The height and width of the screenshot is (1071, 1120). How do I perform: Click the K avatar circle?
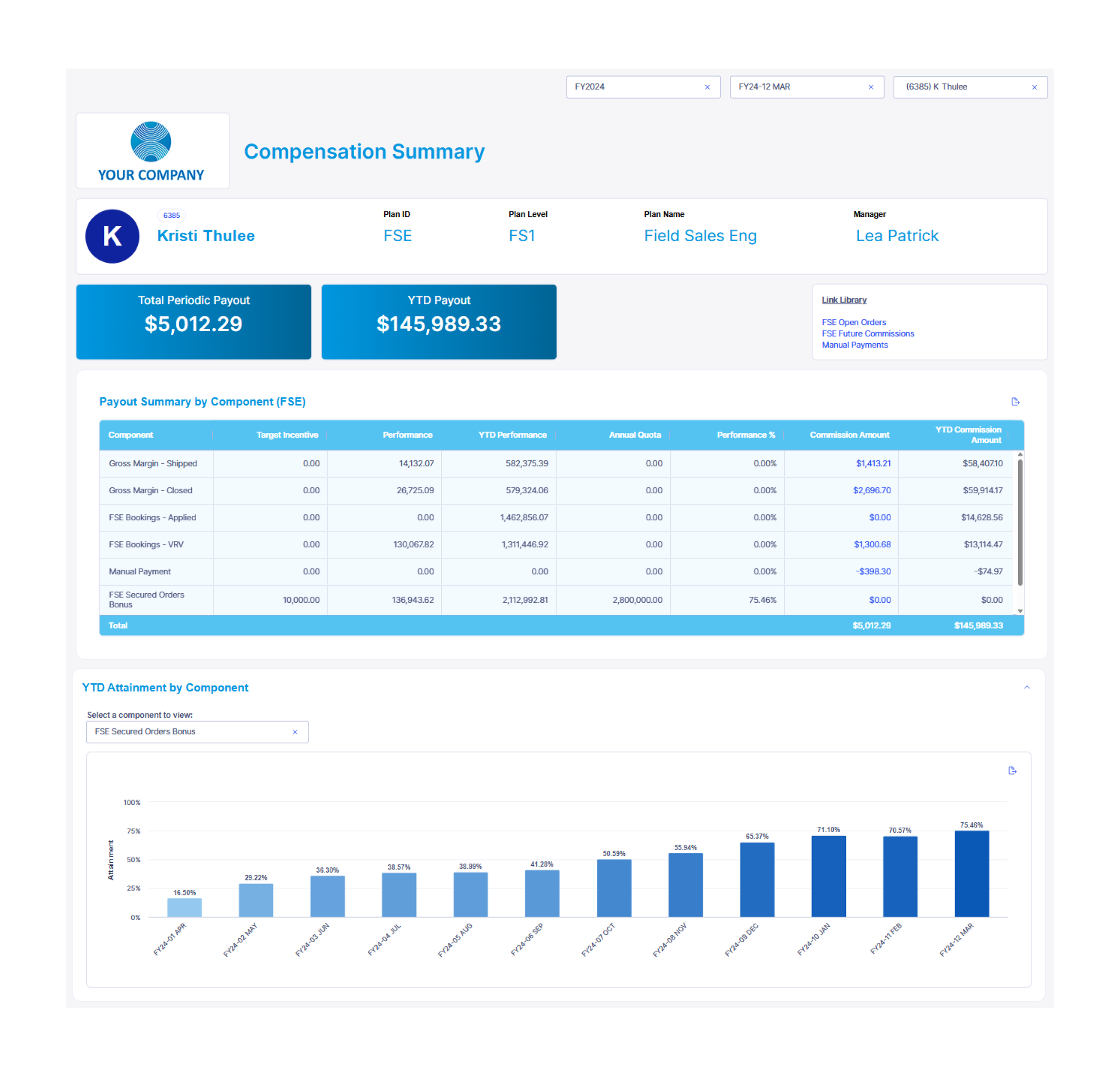tap(112, 236)
